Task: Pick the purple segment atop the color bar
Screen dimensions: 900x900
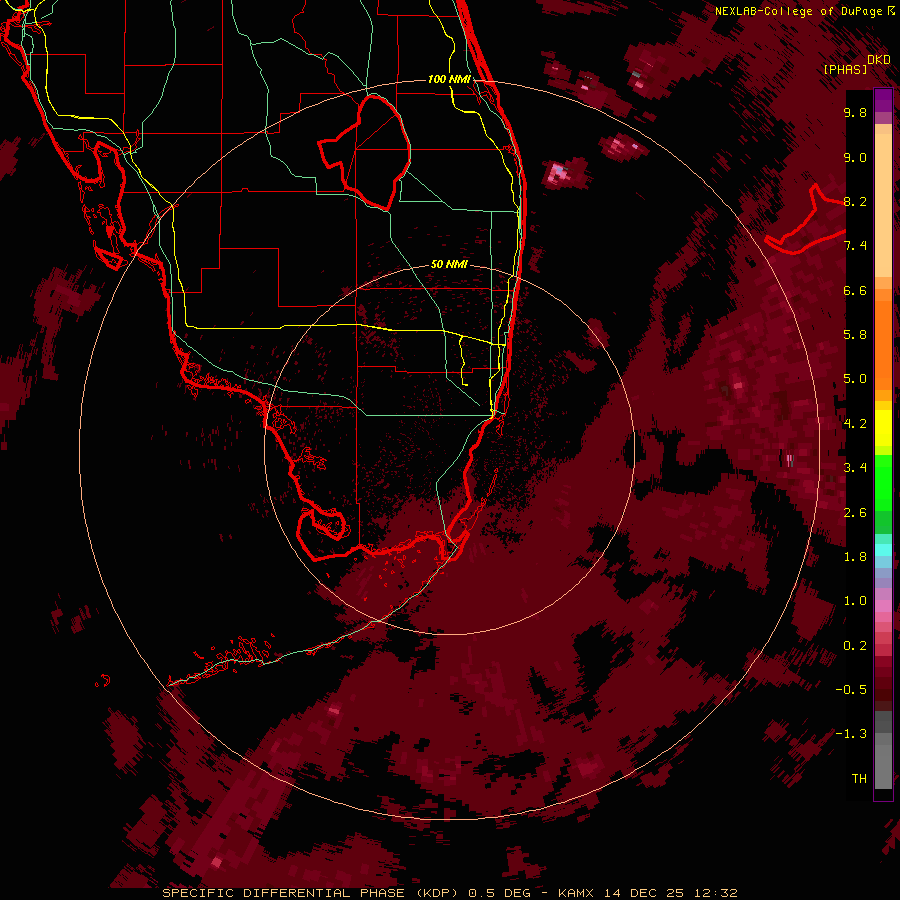Action: (883, 100)
